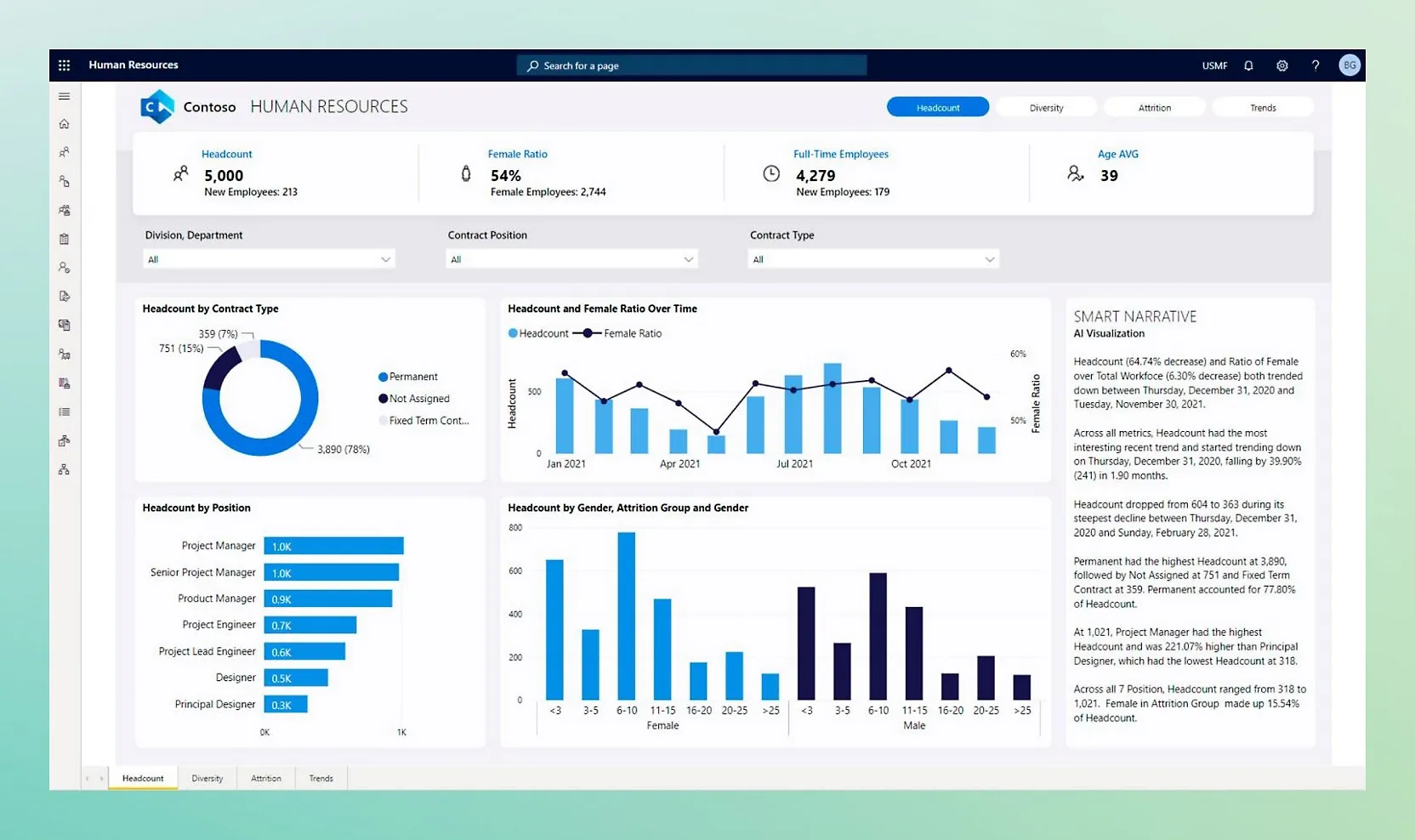Open the app launcher waffle icon
Screen dimensions: 1415x840
coord(64,65)
